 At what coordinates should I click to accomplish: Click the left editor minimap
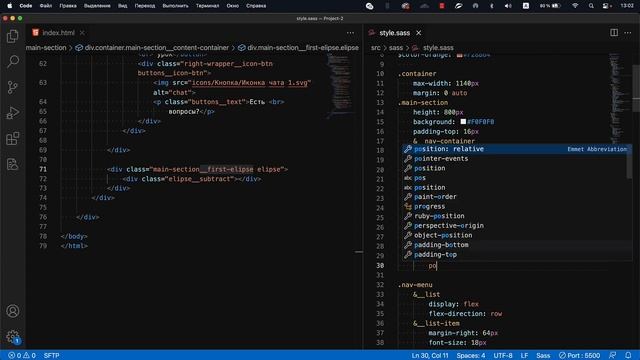341,86
